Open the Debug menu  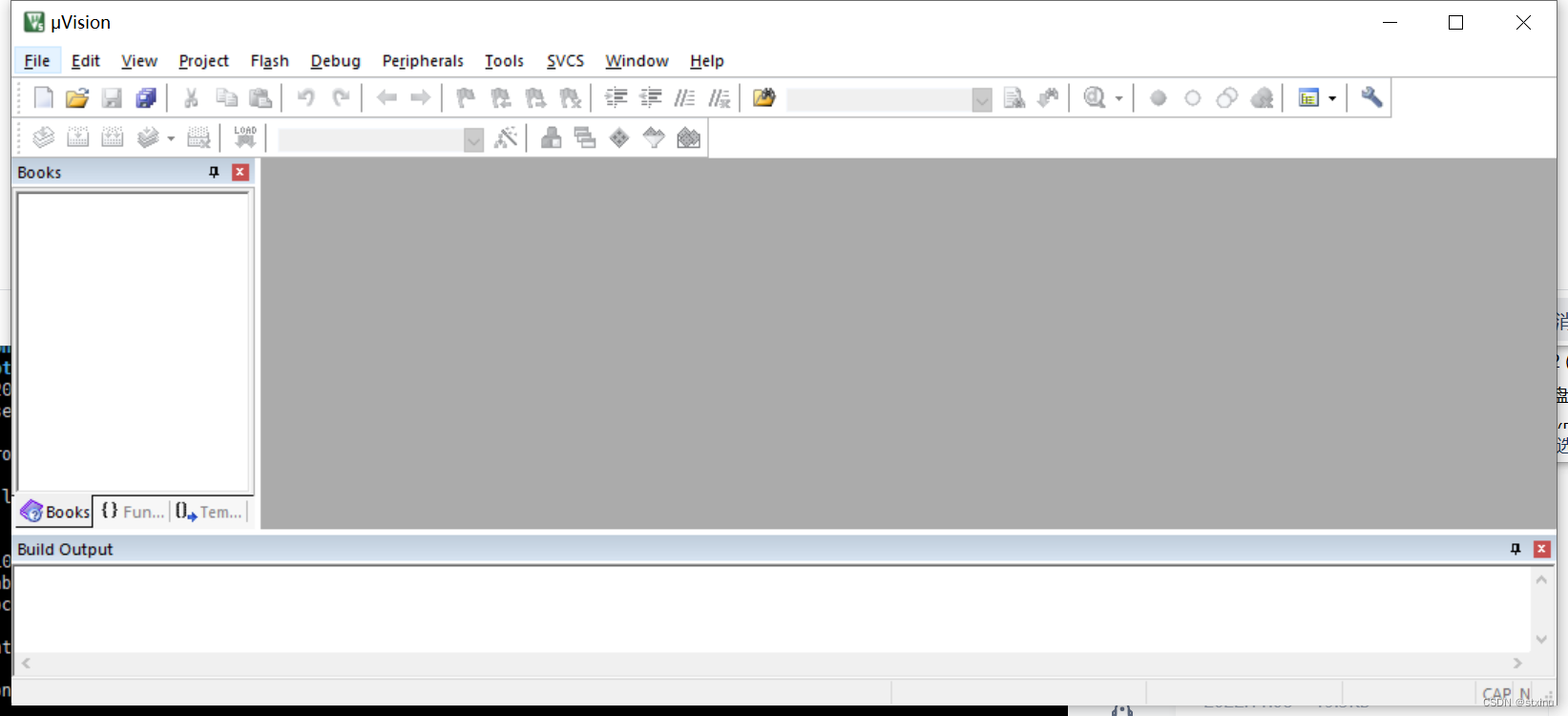click(x=335, y=60)
